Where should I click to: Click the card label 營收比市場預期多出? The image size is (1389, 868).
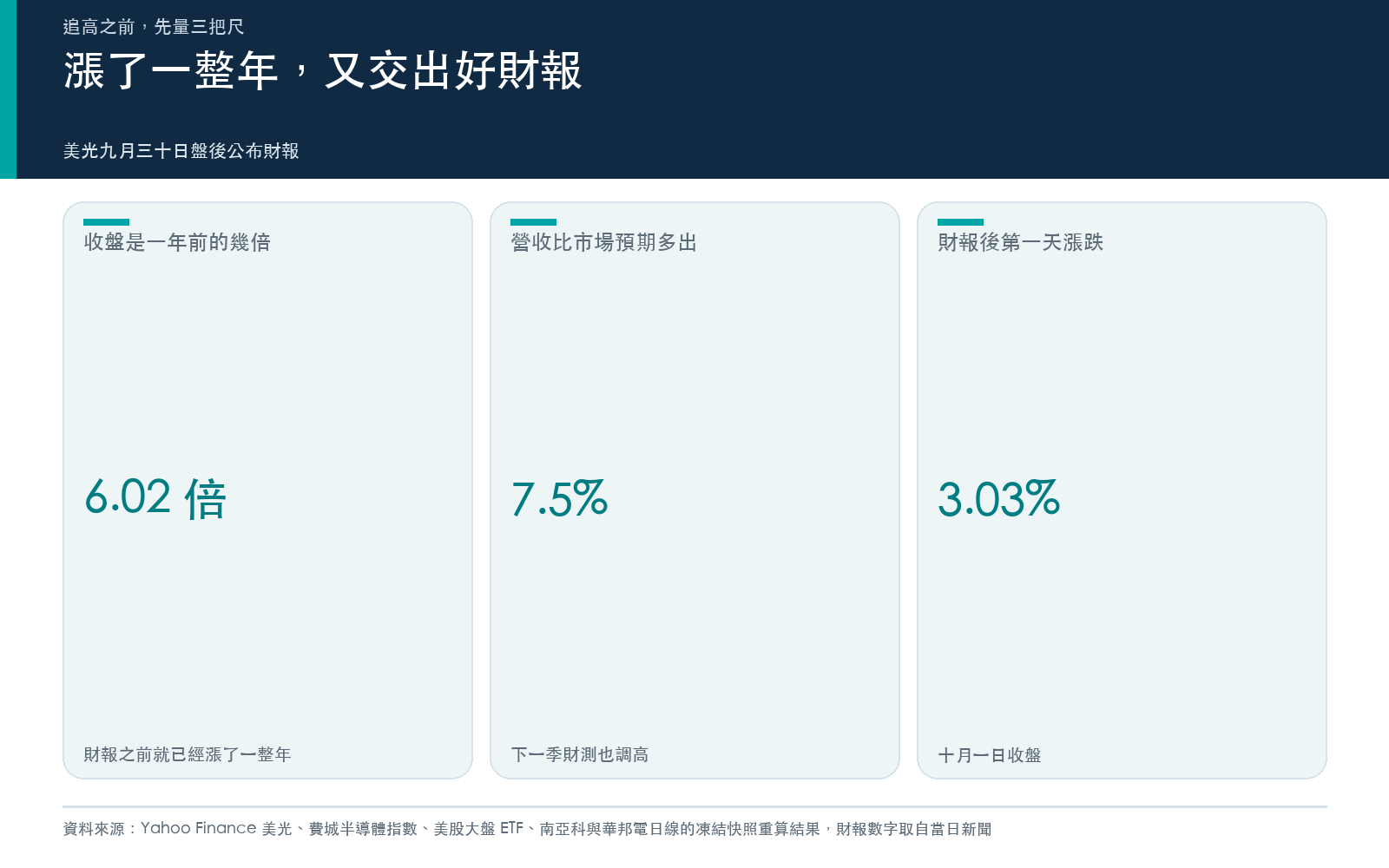click(x=604, y=242)
